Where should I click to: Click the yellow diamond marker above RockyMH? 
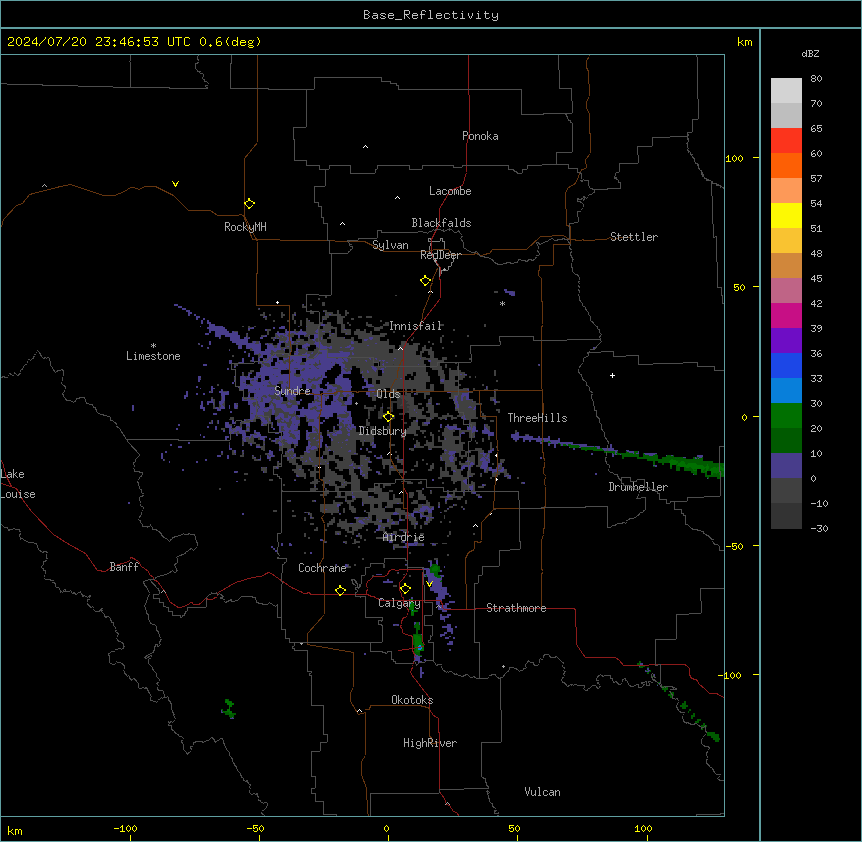(x=250, y=204)
